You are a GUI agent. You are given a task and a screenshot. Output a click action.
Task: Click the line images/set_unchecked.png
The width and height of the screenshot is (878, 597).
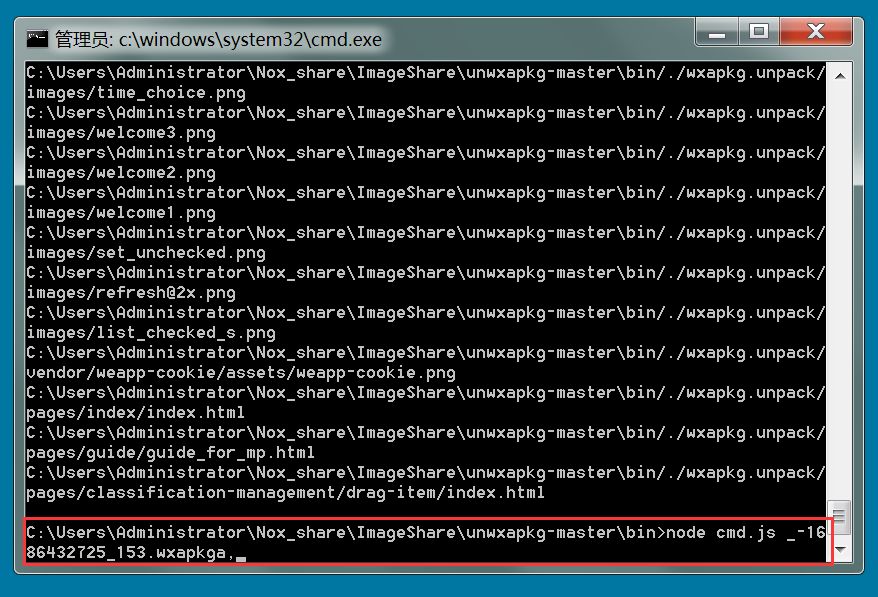click(x=146, y=253)
